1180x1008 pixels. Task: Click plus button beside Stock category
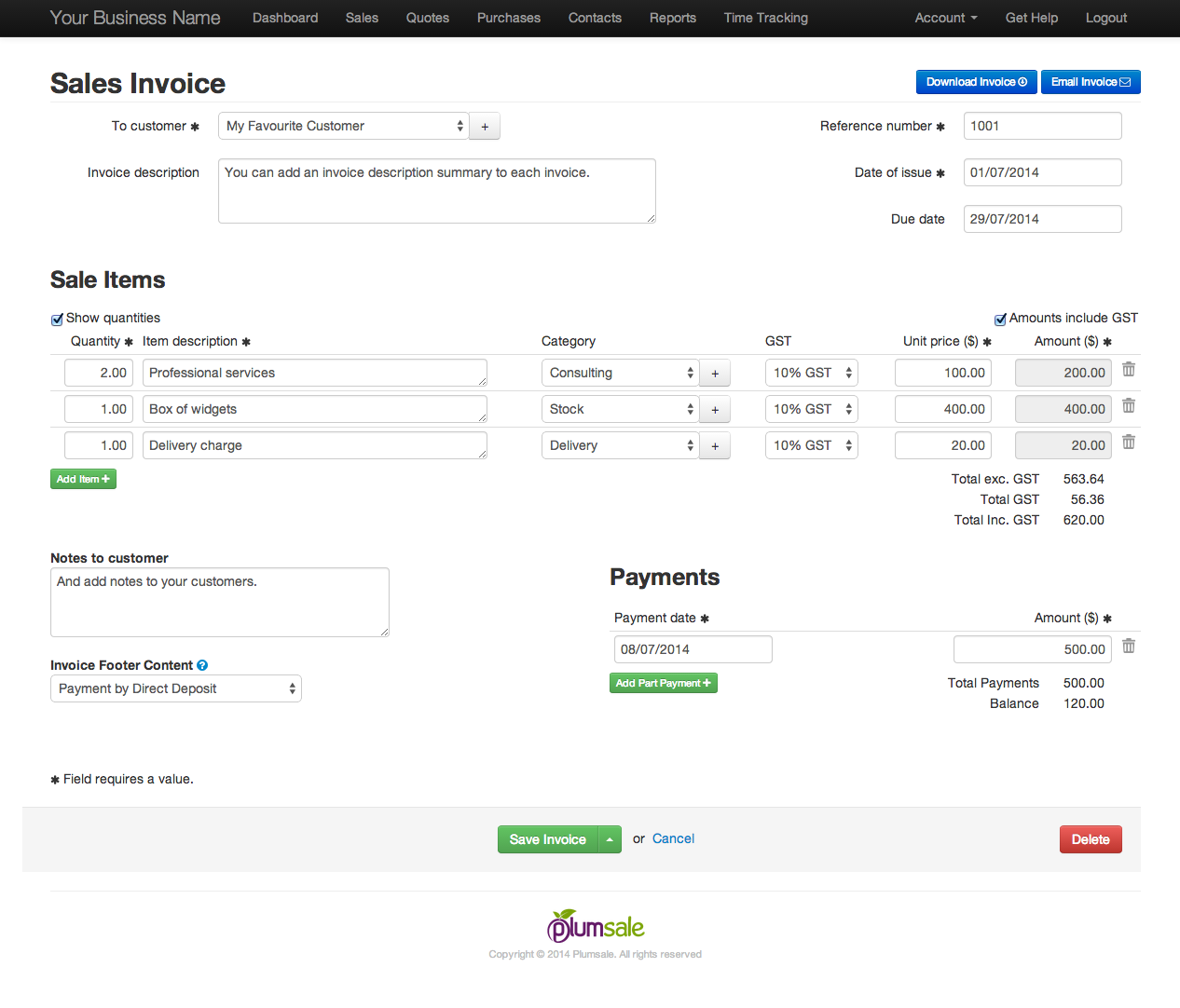point(715,410)
